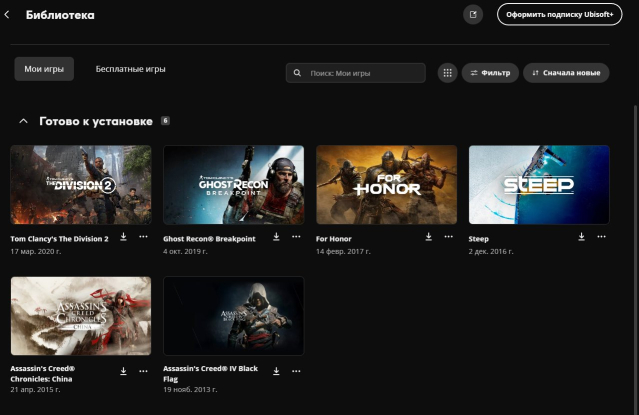Switch to the Бесплатные игры tab

click(130, 70)
